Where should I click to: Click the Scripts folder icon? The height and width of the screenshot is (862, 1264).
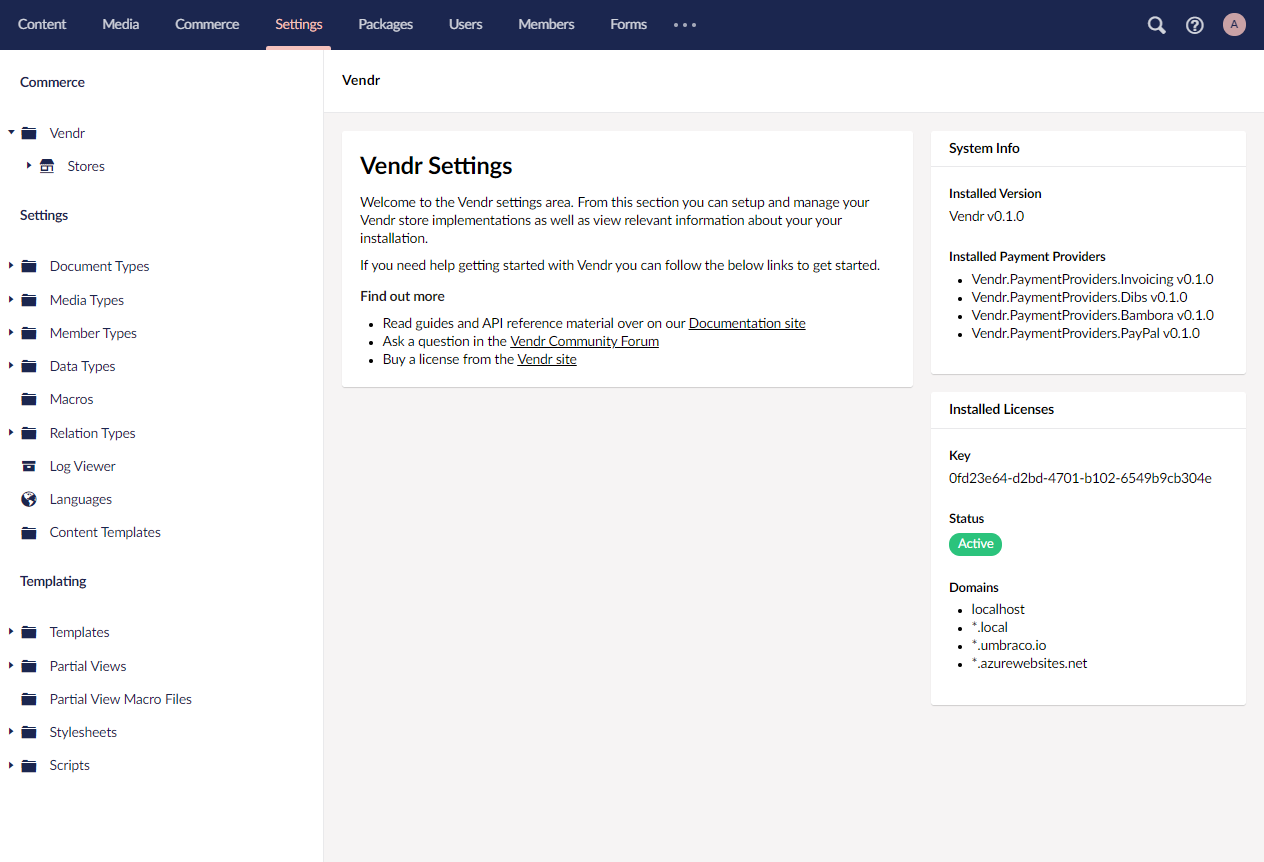pos(29,765)
